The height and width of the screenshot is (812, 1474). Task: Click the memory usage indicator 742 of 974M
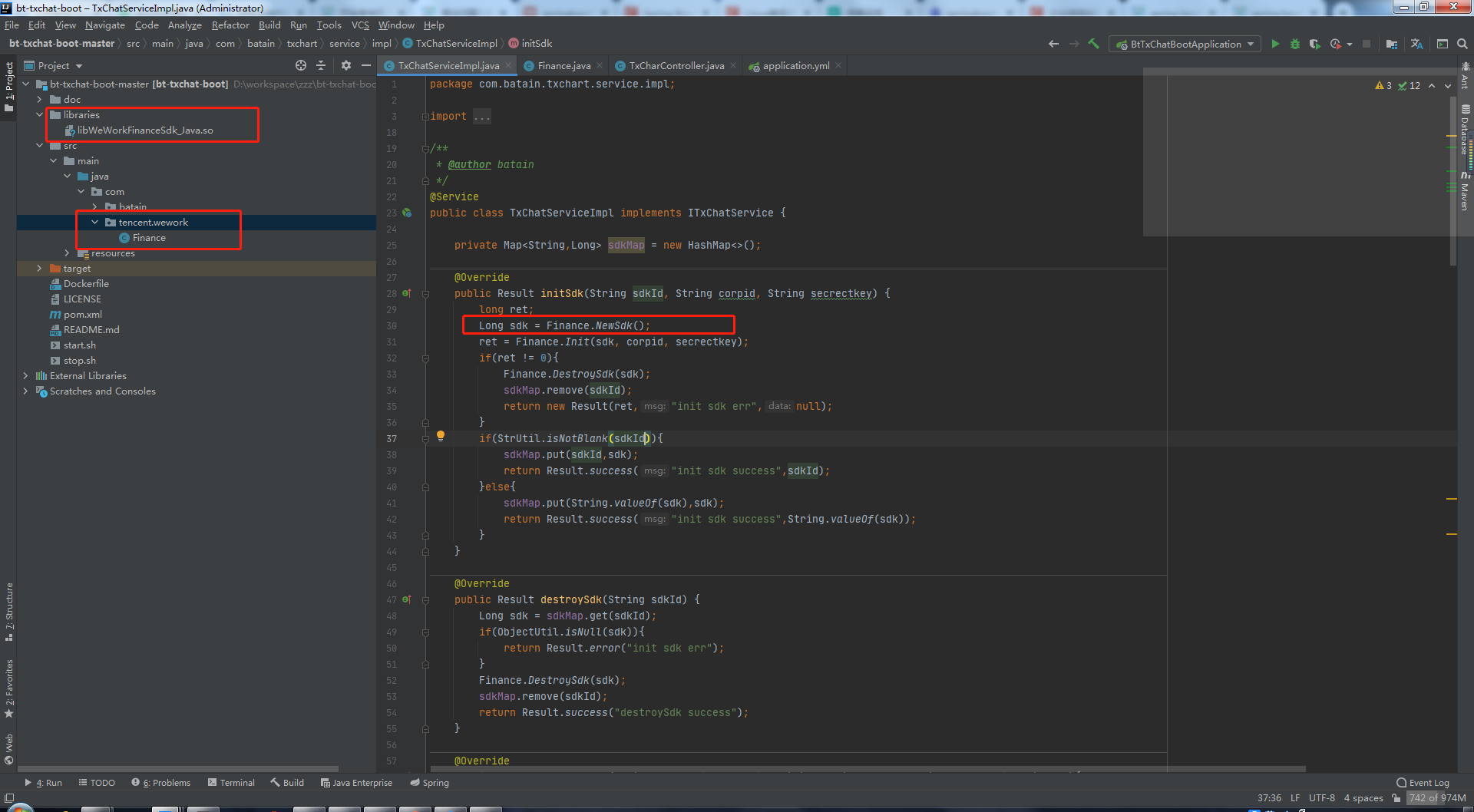click(x=1437, y=798)
